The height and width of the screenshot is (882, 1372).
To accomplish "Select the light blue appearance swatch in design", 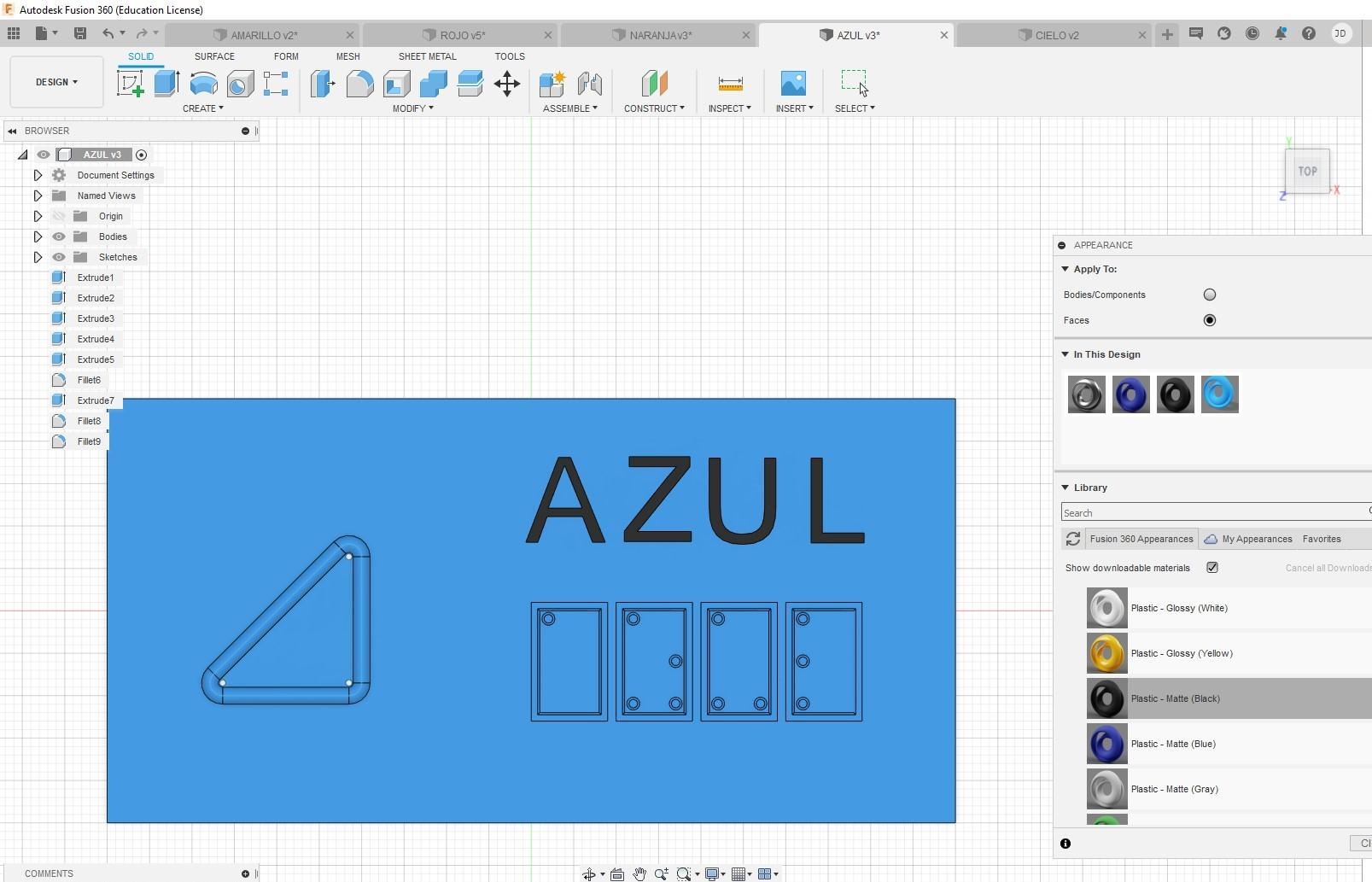I will click(x=1219, y=394).
